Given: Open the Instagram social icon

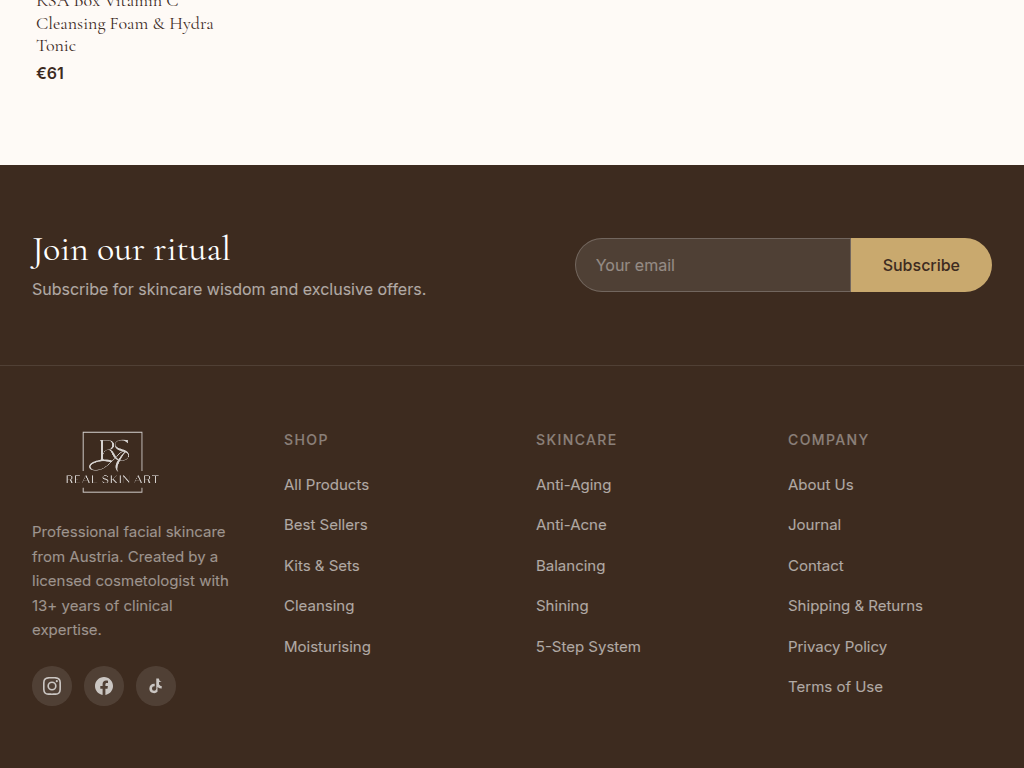Looking at the screenshot, I should 52,686.
